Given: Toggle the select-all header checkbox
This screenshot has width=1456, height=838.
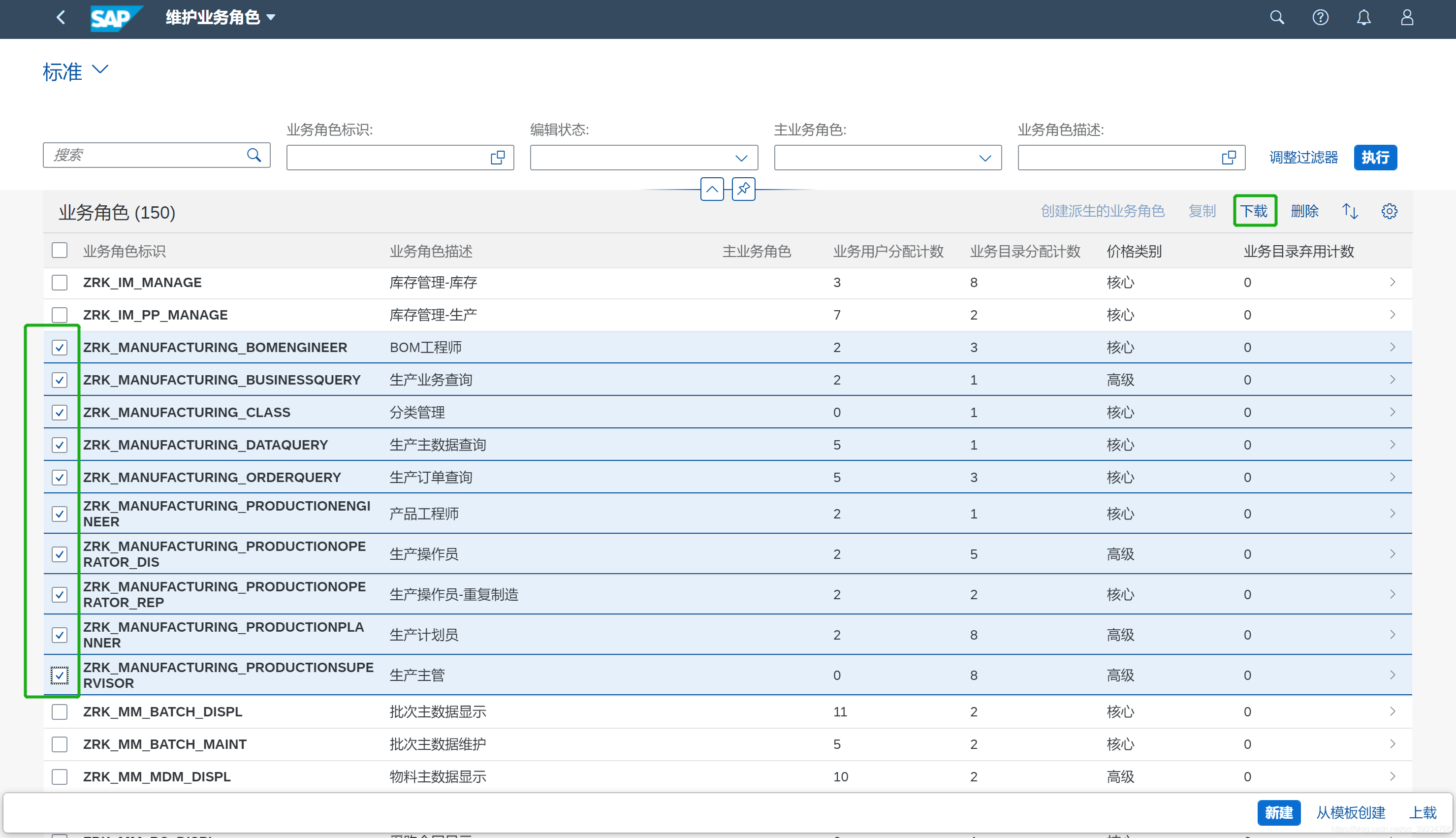Looking at the screenshot, I should click(60, 251).
